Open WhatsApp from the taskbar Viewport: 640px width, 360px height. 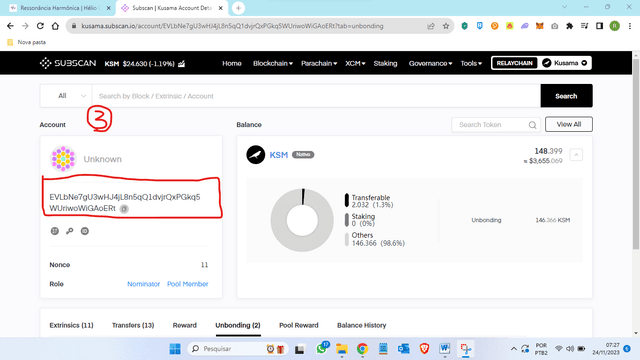[322, 349]
